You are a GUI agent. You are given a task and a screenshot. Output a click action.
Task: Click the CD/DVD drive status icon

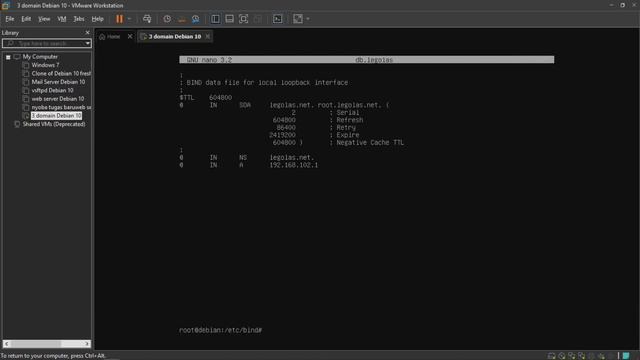pos(562,356)
